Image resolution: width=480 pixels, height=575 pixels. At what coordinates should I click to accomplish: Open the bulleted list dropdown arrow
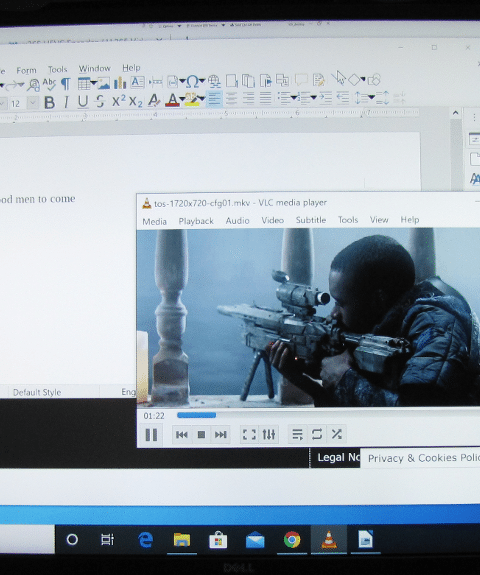coord(294,98)
